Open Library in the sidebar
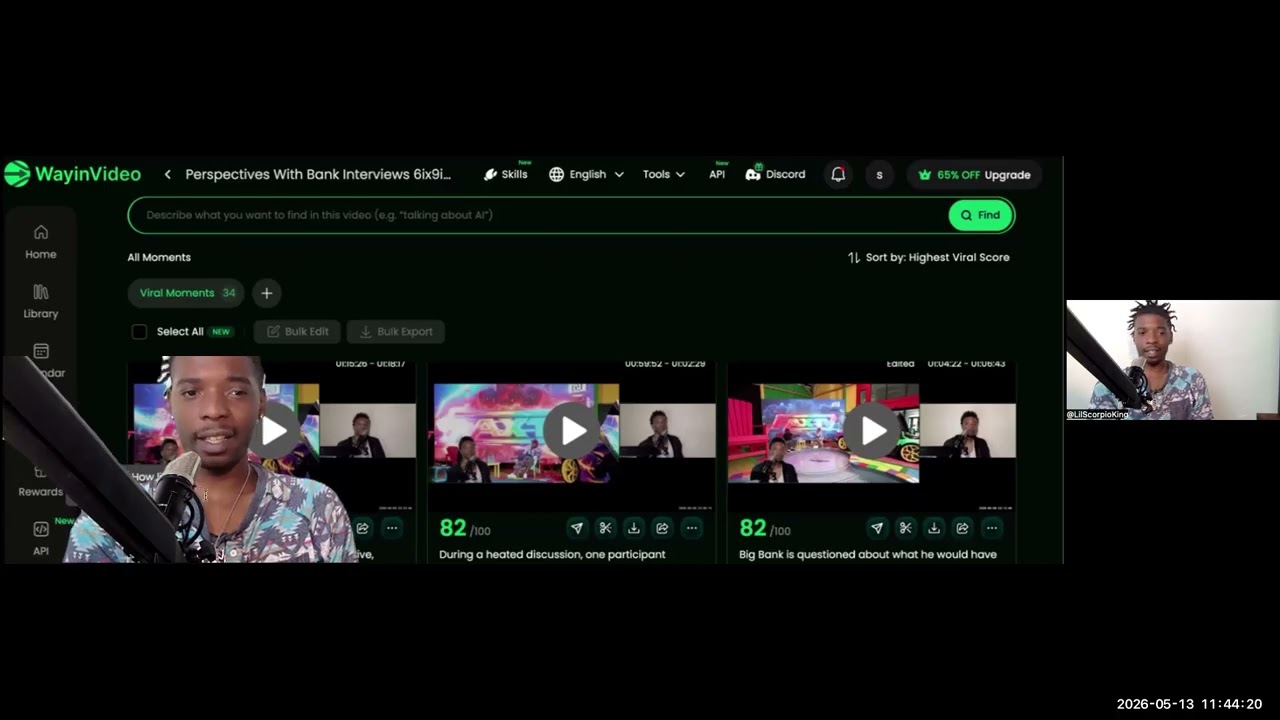 (41, 301)
